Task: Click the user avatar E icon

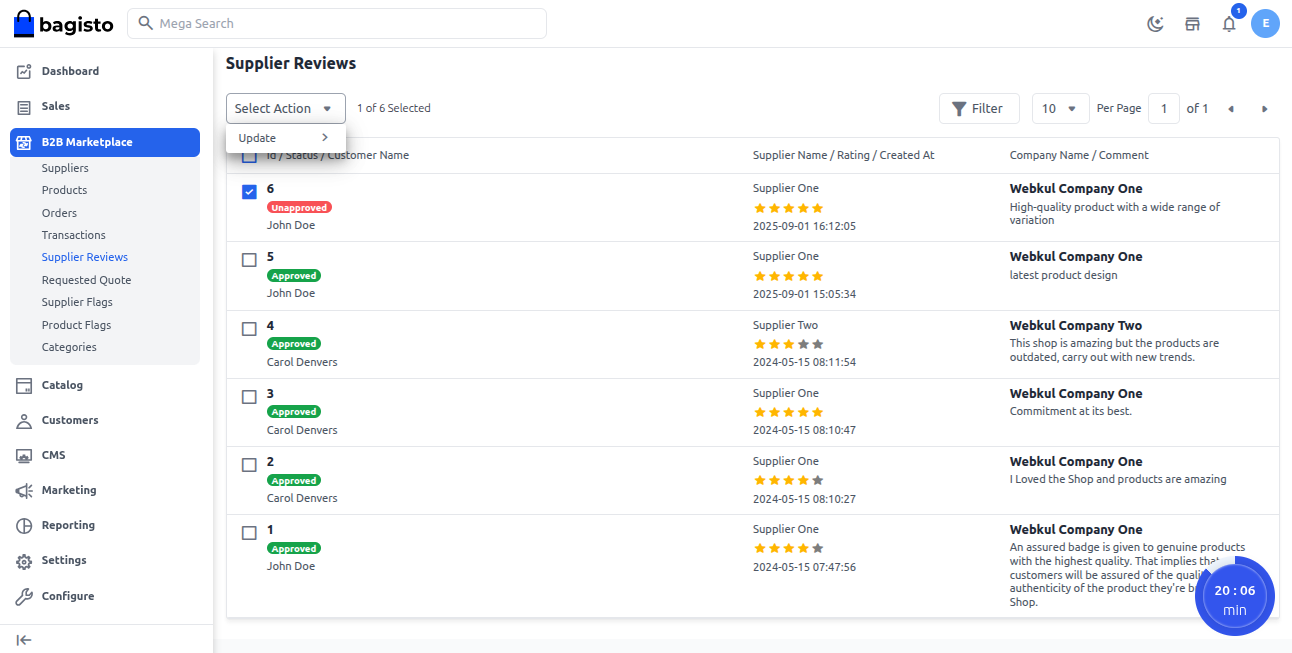Action: [1266, 23]
